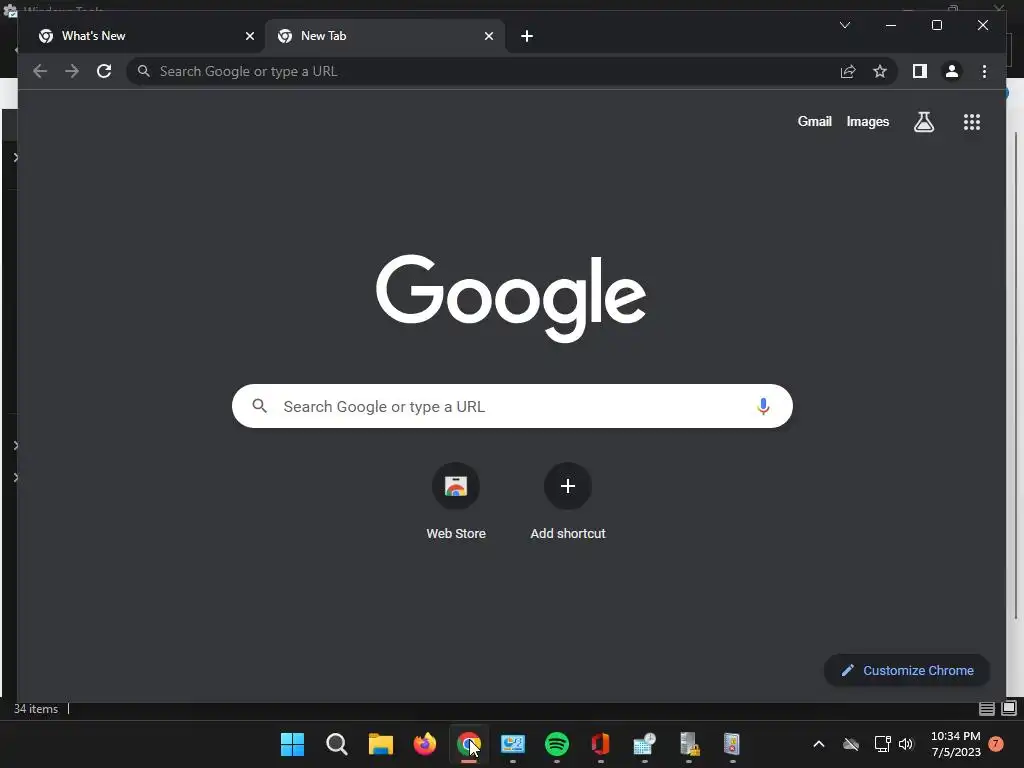Go forward using the forward arrow
This screenshot has width=1024, height=768.
pos(72,71)
